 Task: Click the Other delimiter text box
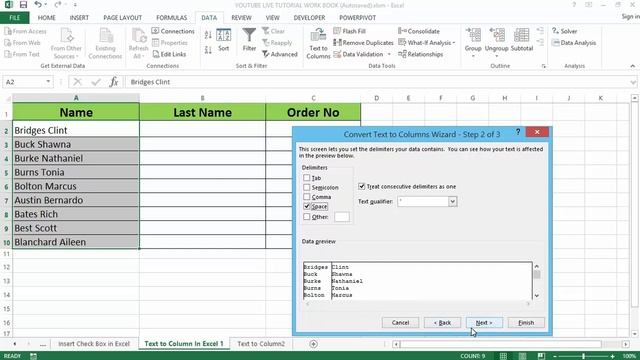342,217
